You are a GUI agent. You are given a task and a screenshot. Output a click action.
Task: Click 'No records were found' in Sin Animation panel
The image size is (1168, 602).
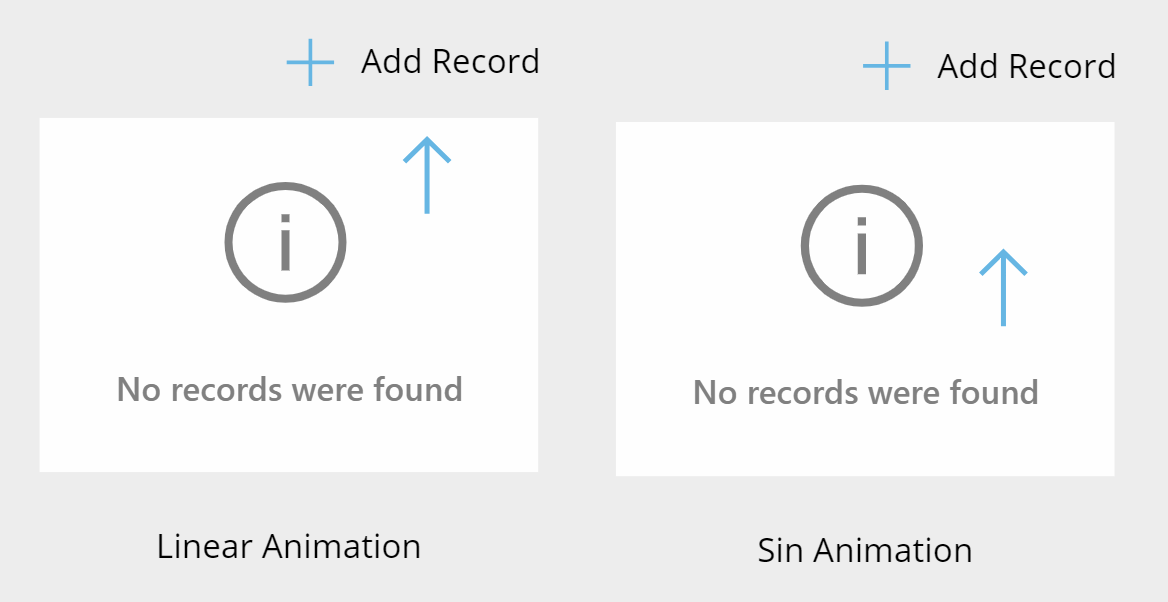pos(866,393)
